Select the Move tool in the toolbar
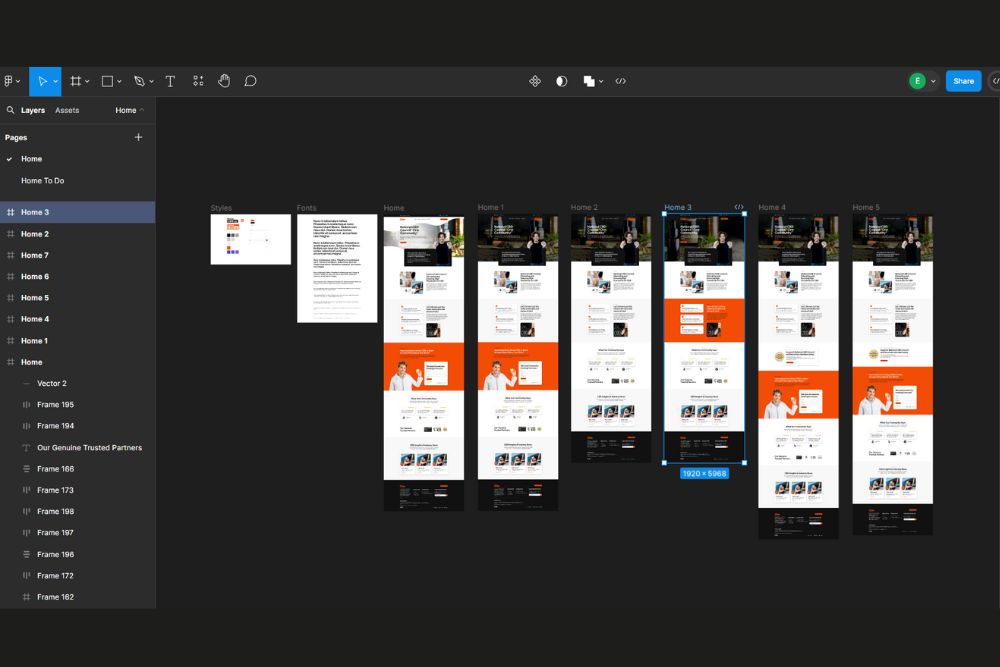The image size is (1000, 667). click(x=41, y=81)
